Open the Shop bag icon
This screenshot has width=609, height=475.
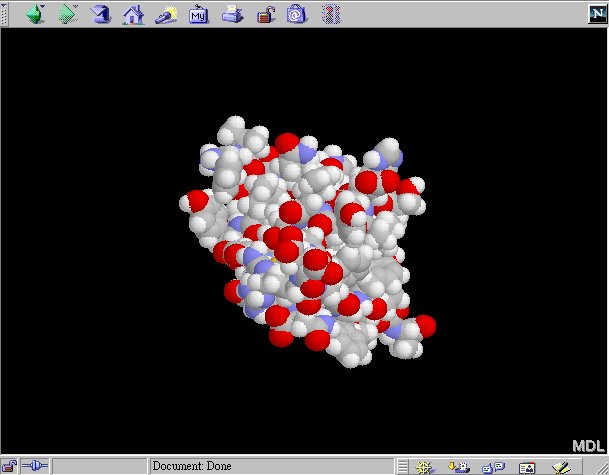tap(296, 14)
